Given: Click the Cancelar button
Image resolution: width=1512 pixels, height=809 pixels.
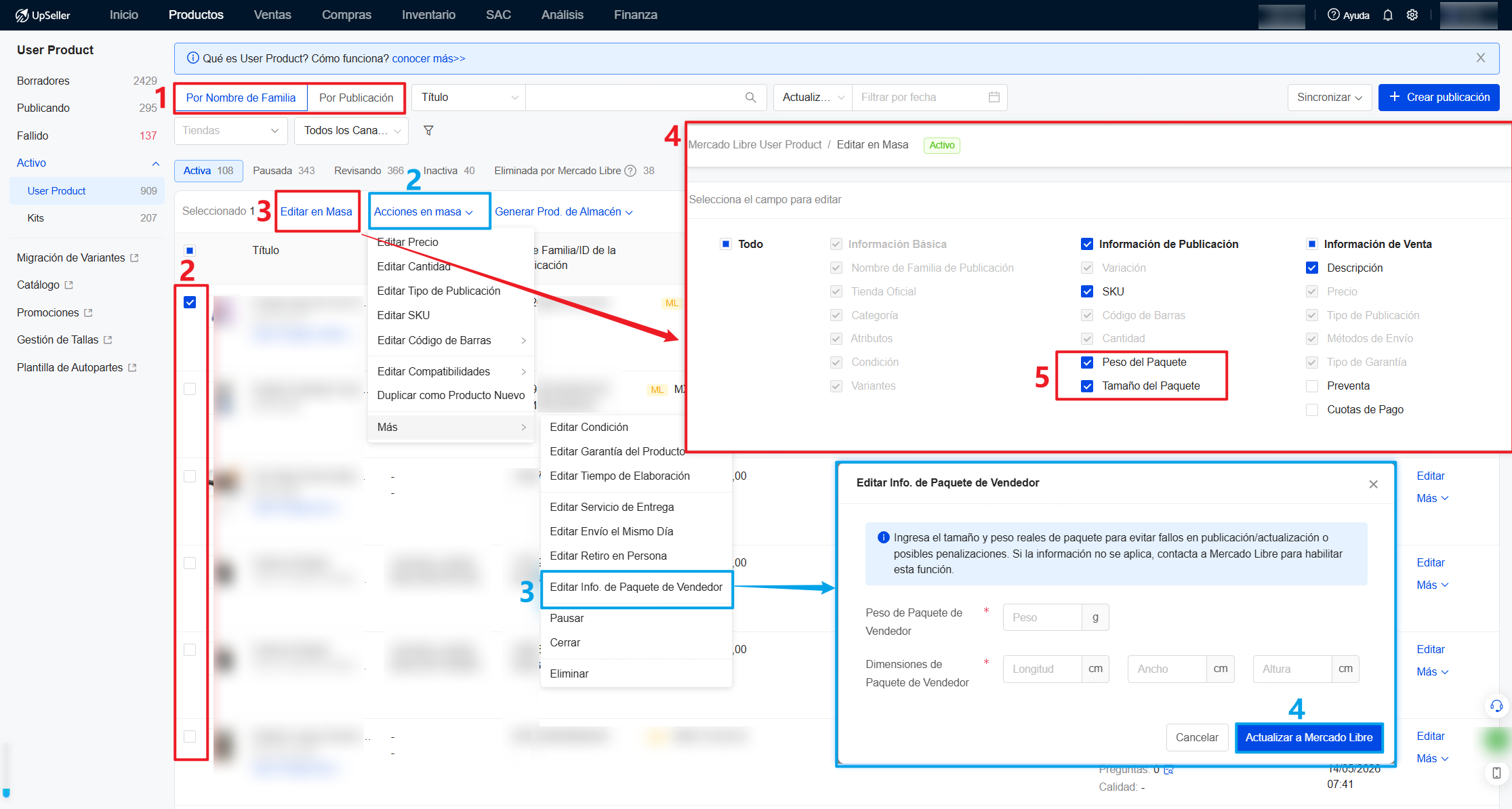Looking at the screenshot, I should point(1197,737).
